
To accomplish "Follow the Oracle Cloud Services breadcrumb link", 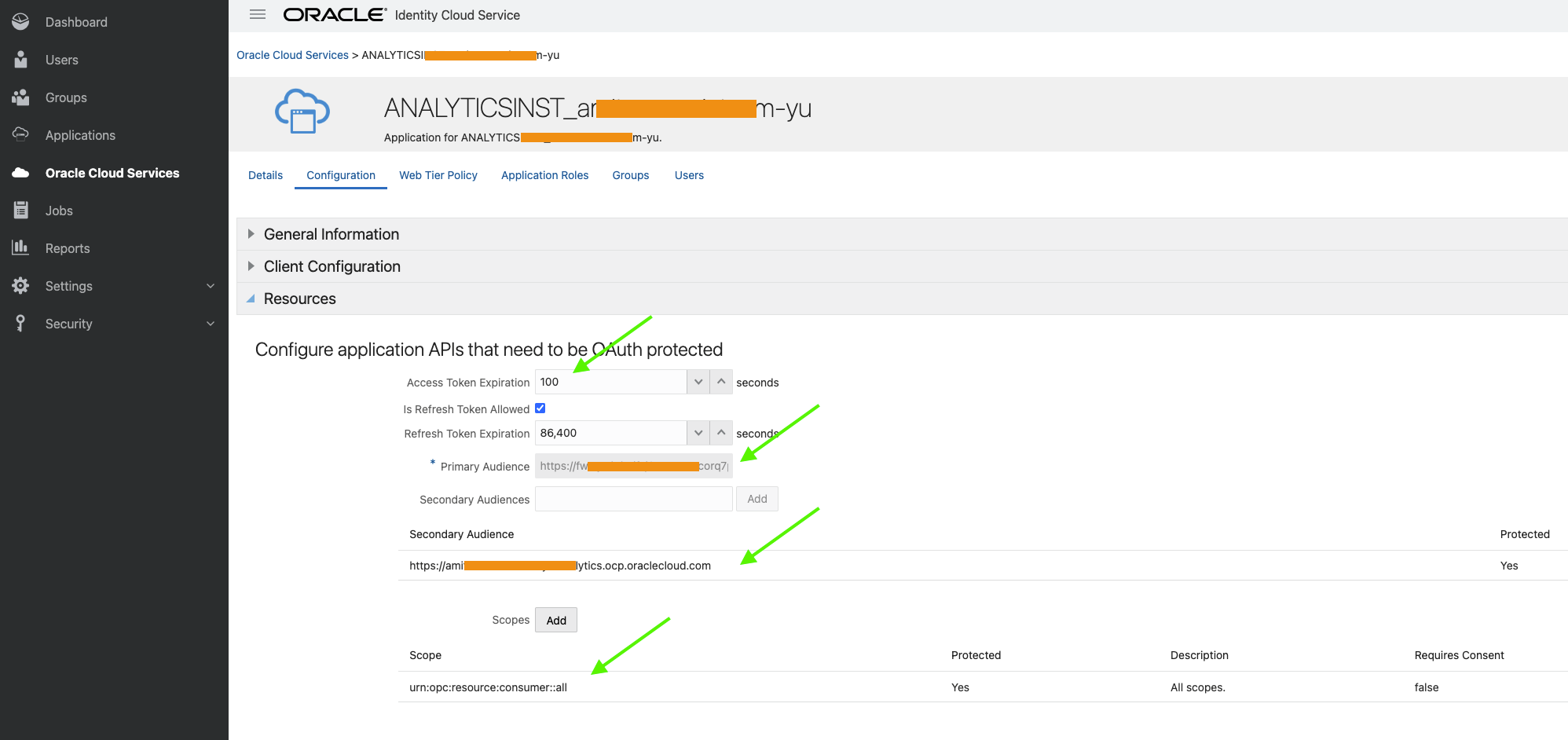I will (x=292, y=55).
